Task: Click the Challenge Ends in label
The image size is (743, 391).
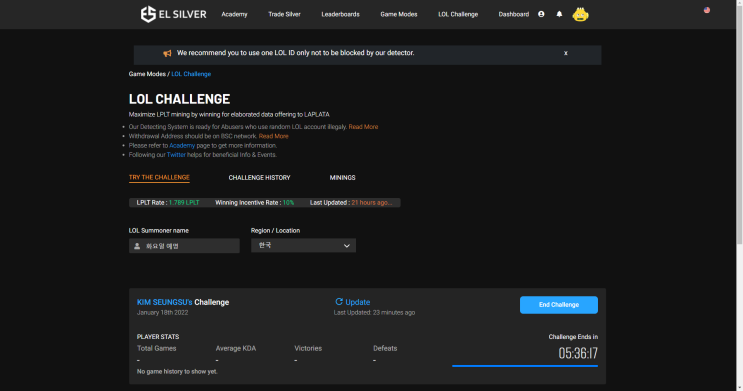Action: coord(573,336)
